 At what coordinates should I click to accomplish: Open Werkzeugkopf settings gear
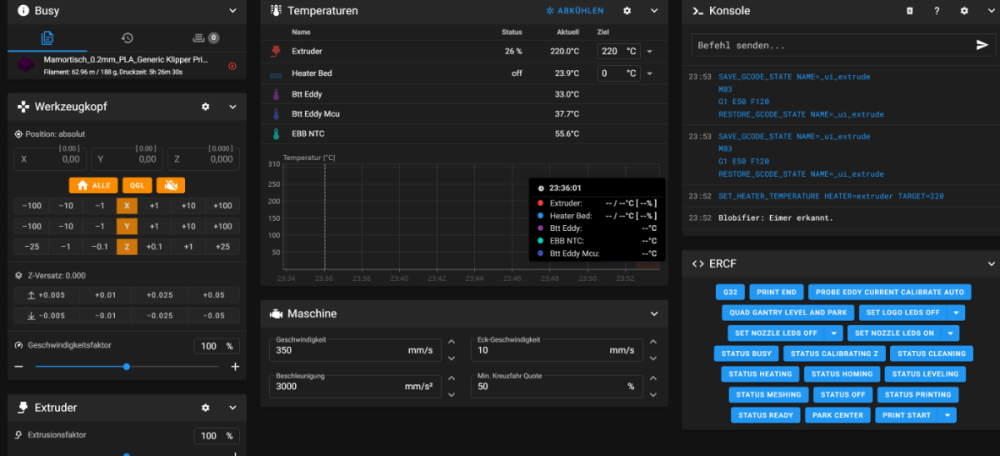coord(205,107)
